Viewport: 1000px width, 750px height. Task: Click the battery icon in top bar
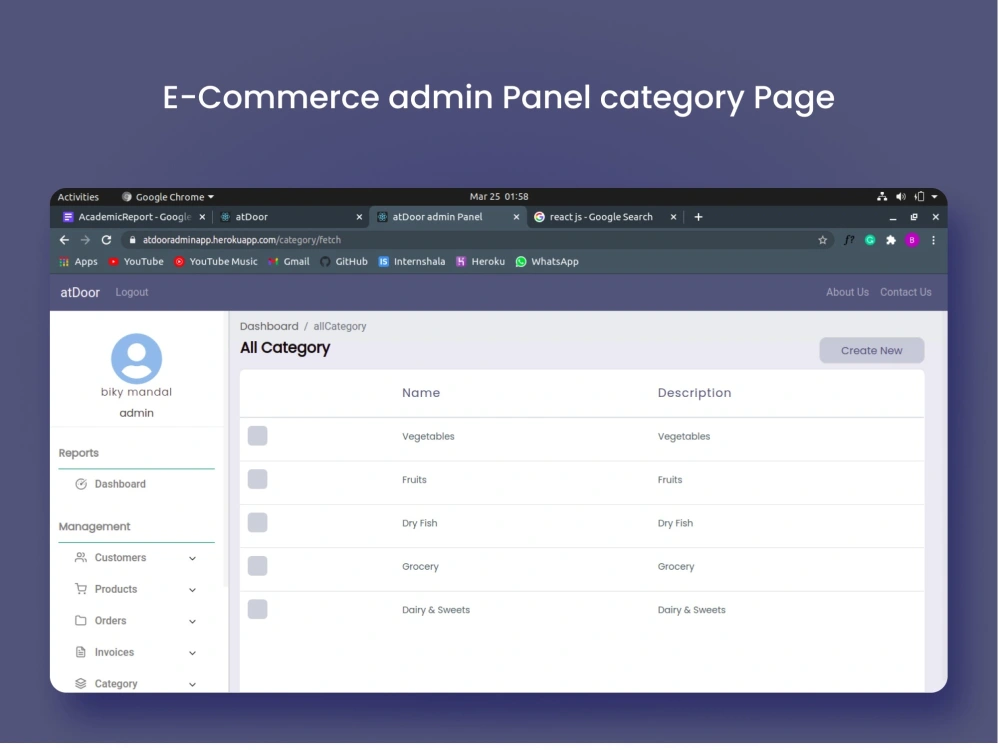coord(919,197)
